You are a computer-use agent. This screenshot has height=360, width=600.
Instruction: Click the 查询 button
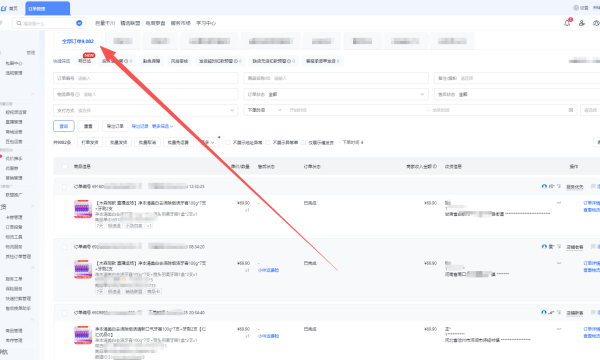(64, 126)
